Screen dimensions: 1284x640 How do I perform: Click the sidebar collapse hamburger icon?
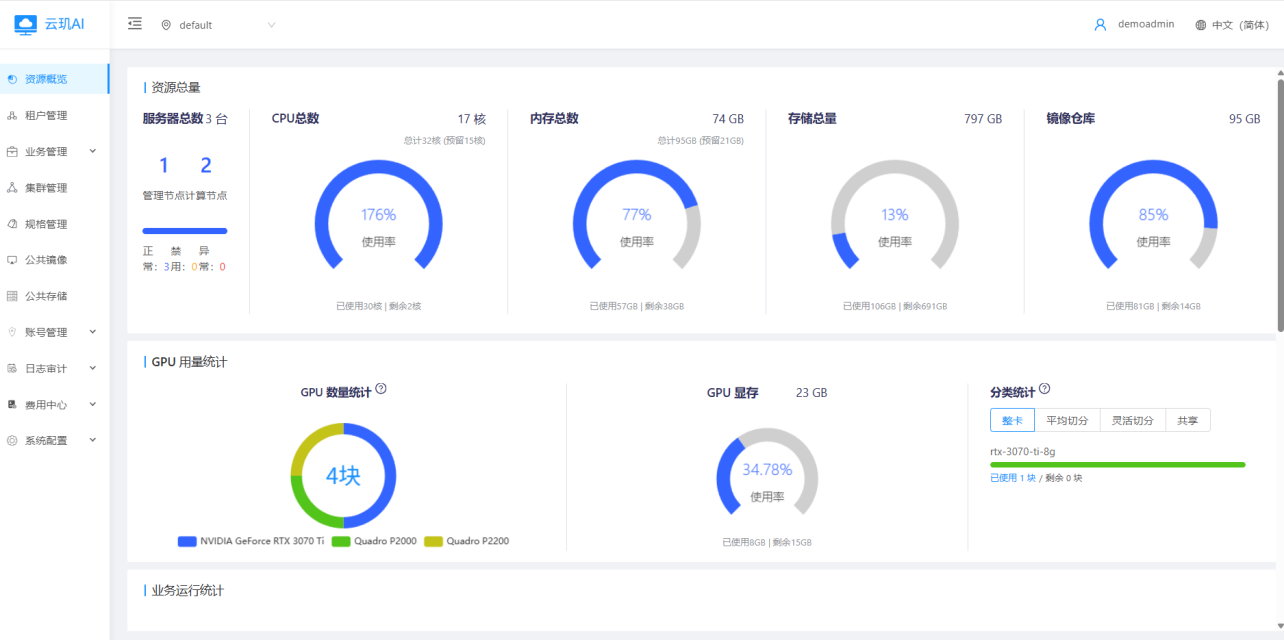(x=135, y=24)
